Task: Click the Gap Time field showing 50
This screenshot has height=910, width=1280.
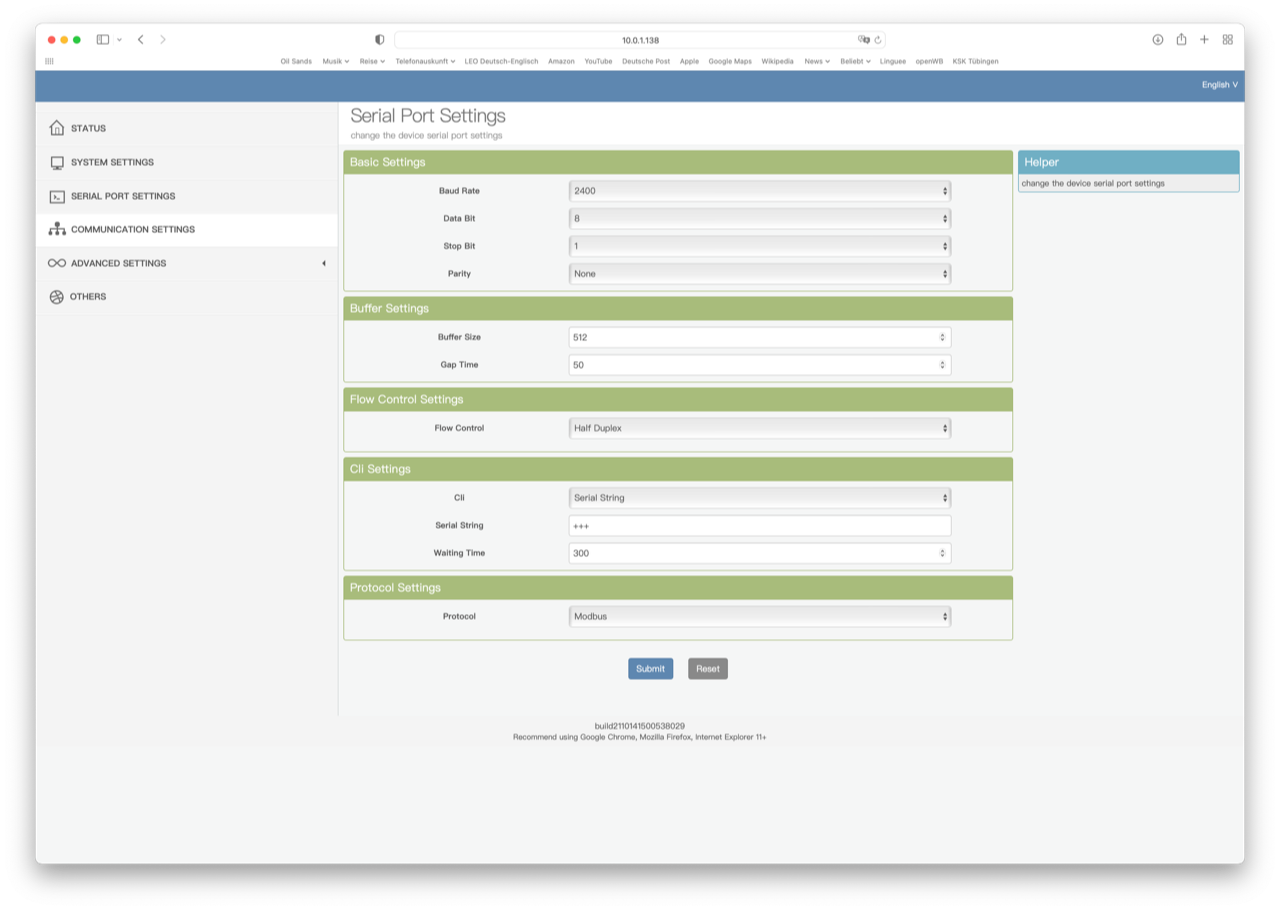Action: click(x=759, y=365)
